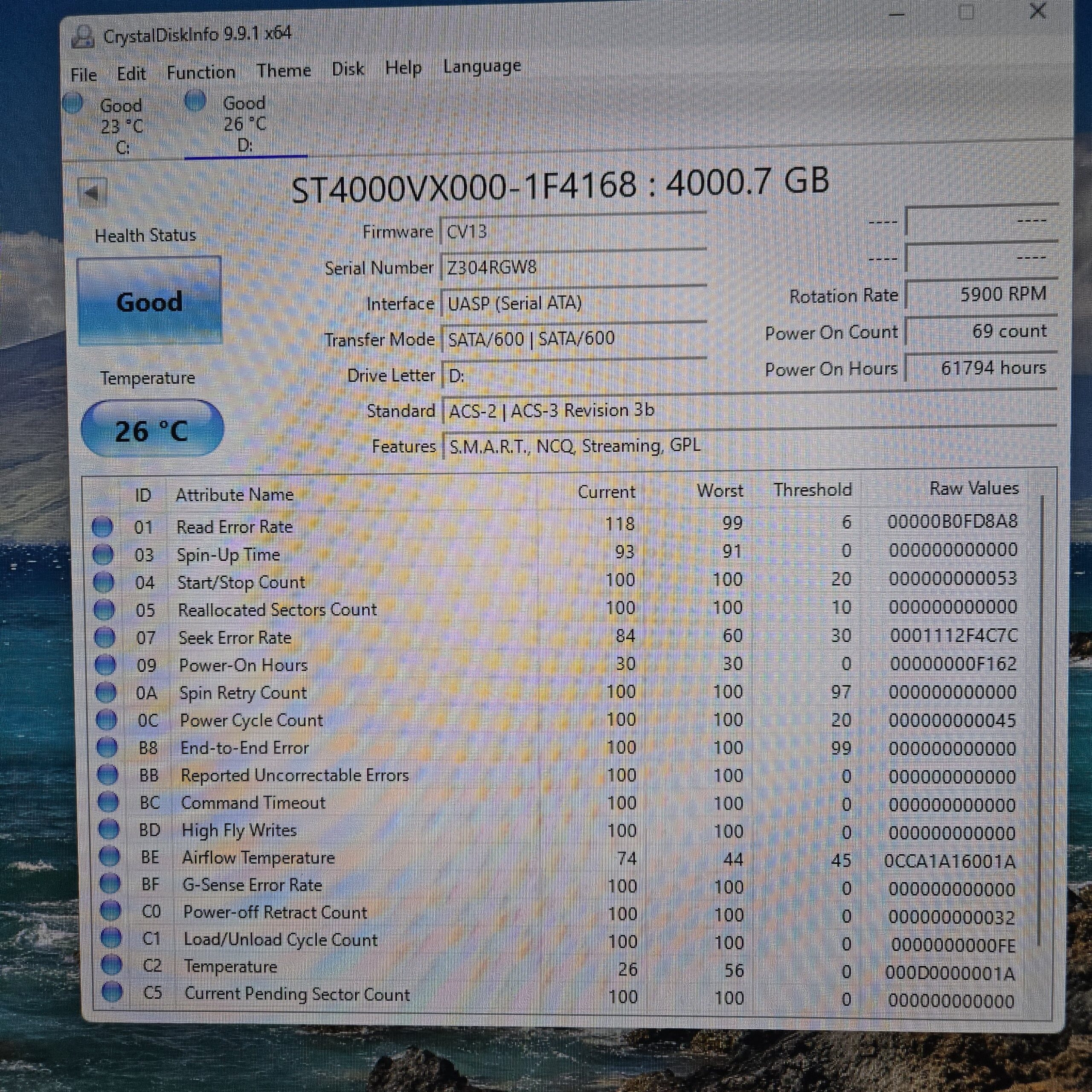
Task: Click the status icon for Command Timeout
Action: tap(108, 802)
